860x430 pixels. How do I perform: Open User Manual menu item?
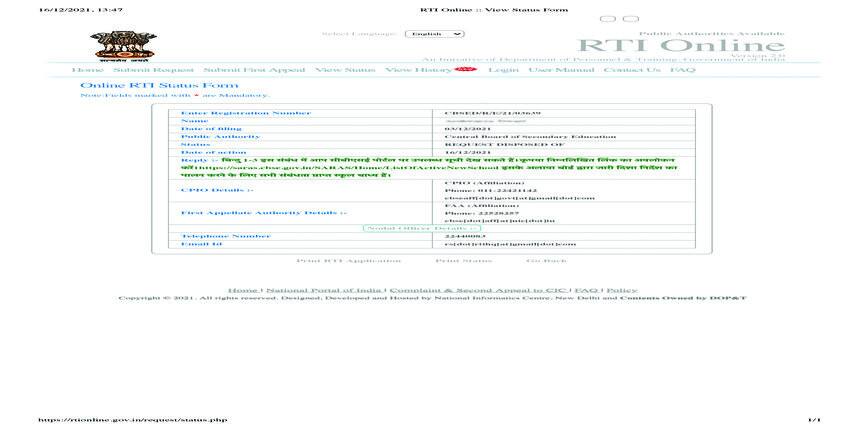point(561,70)
